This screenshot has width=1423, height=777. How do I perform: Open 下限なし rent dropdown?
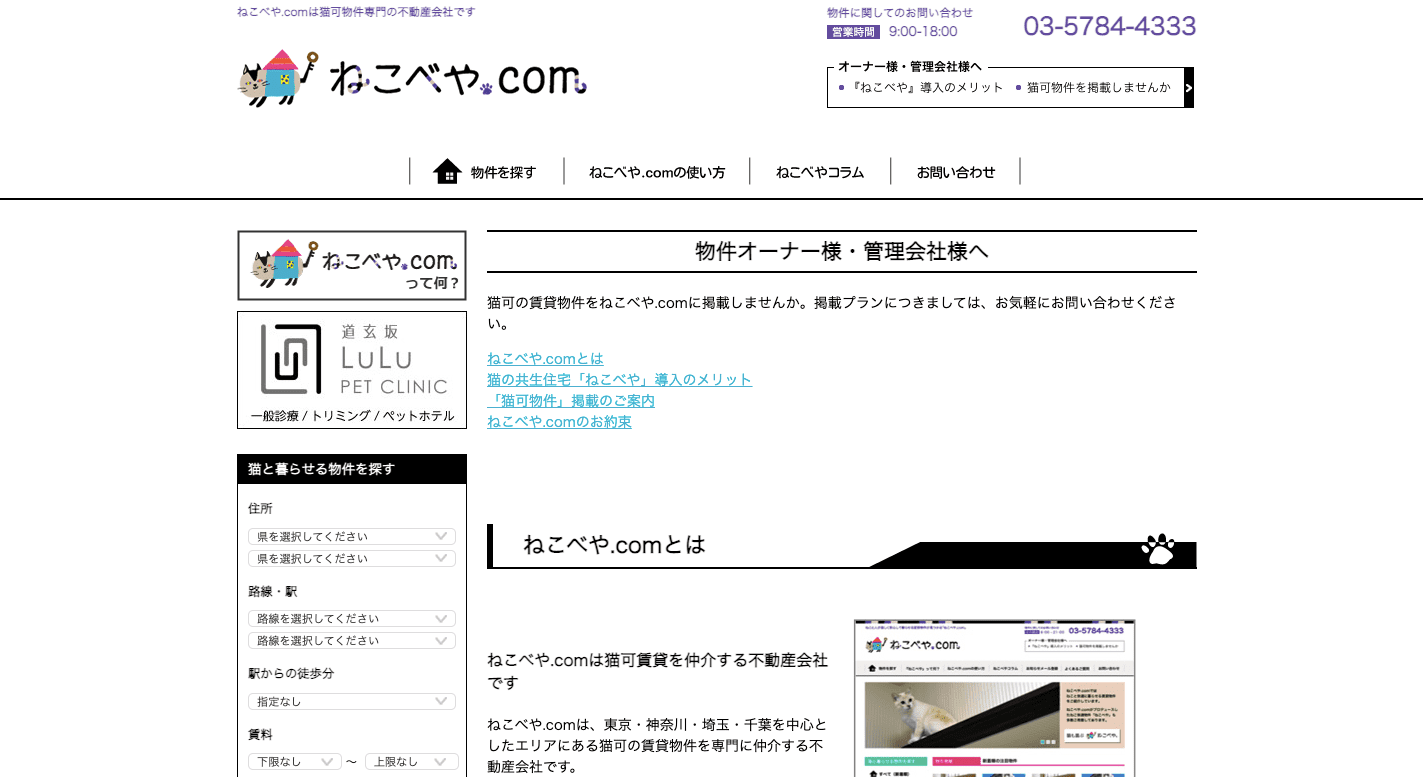pos(295,762)
